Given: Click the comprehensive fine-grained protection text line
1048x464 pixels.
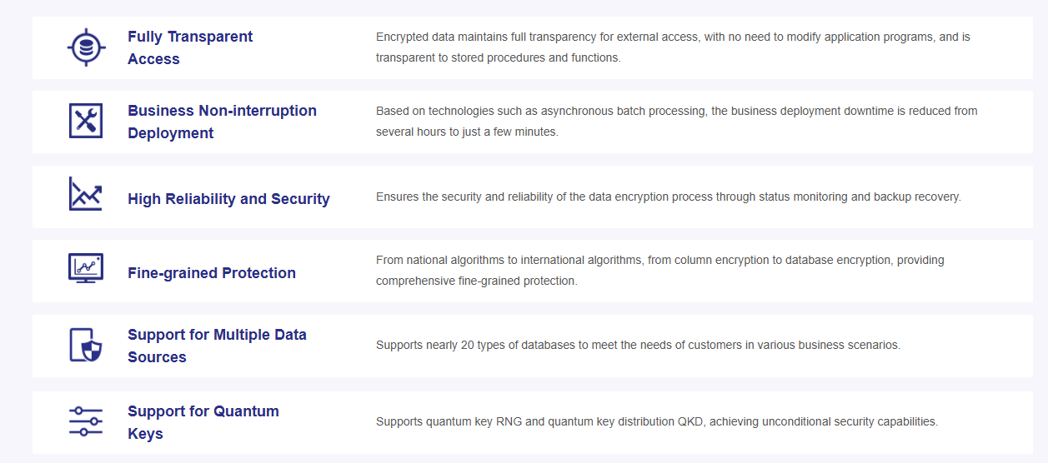Looking at the screenshot, I should [x=476, y=281].
